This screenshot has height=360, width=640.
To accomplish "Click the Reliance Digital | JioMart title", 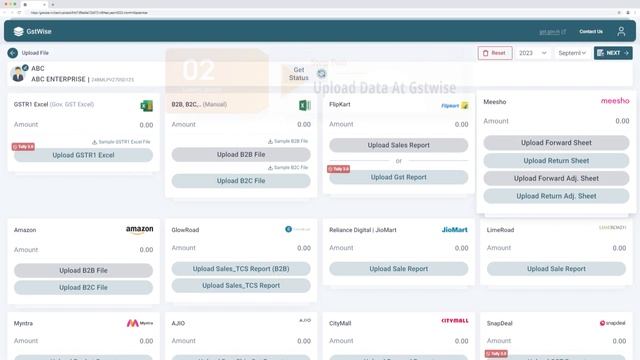I will click(362, 230).
